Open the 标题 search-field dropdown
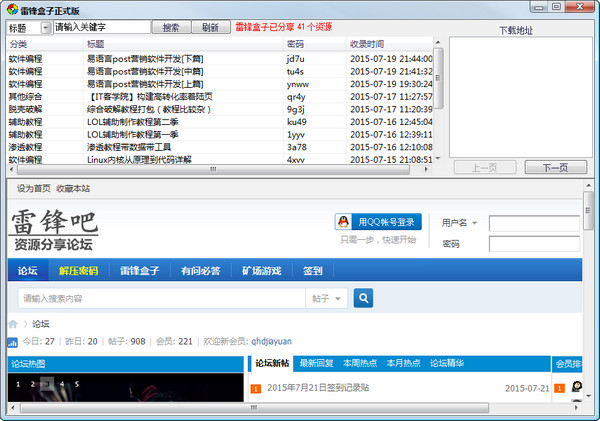Image resolution: width=600 pixels, height=421 pixels. (46, 28)
